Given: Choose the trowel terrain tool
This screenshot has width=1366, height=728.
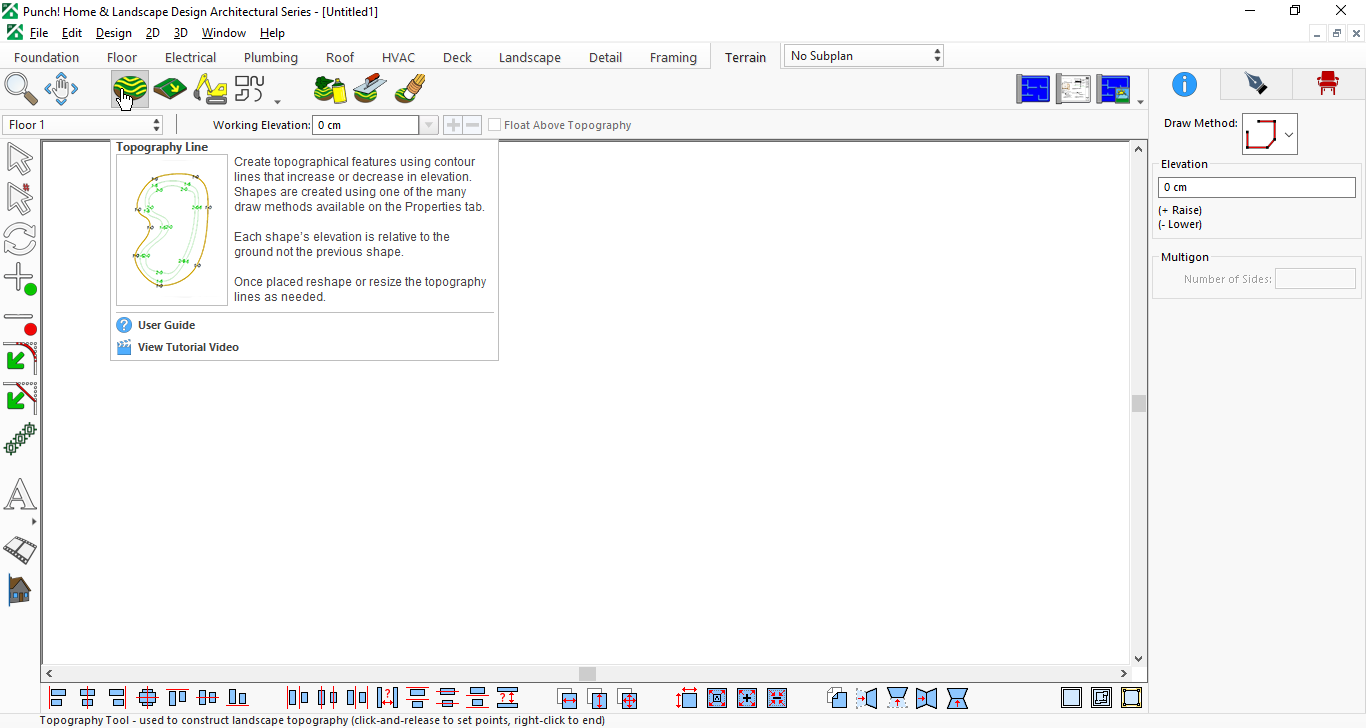Looking at the screenshot, I should [x=369, y=89].
